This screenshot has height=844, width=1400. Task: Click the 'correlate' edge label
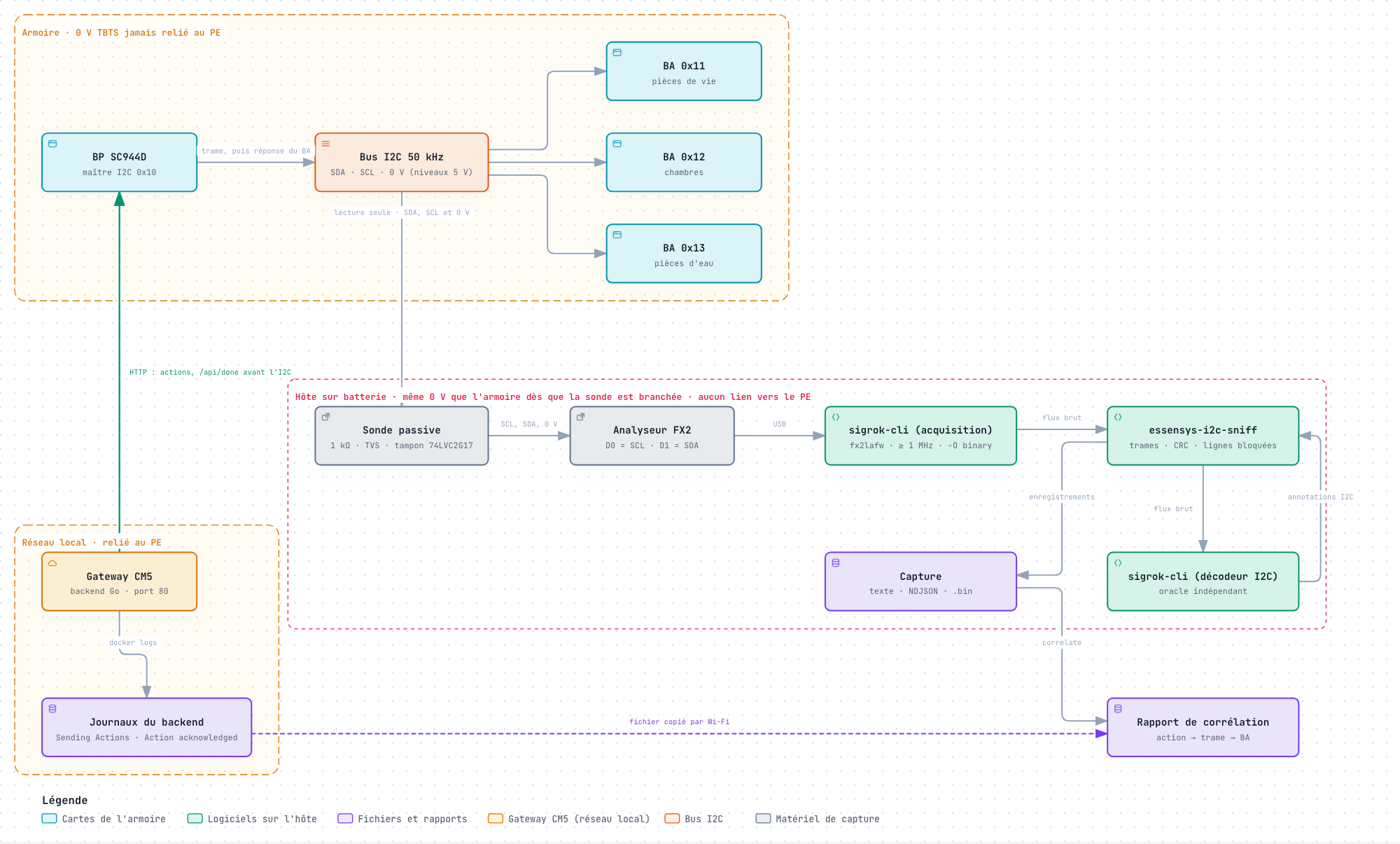point(1062,642)
